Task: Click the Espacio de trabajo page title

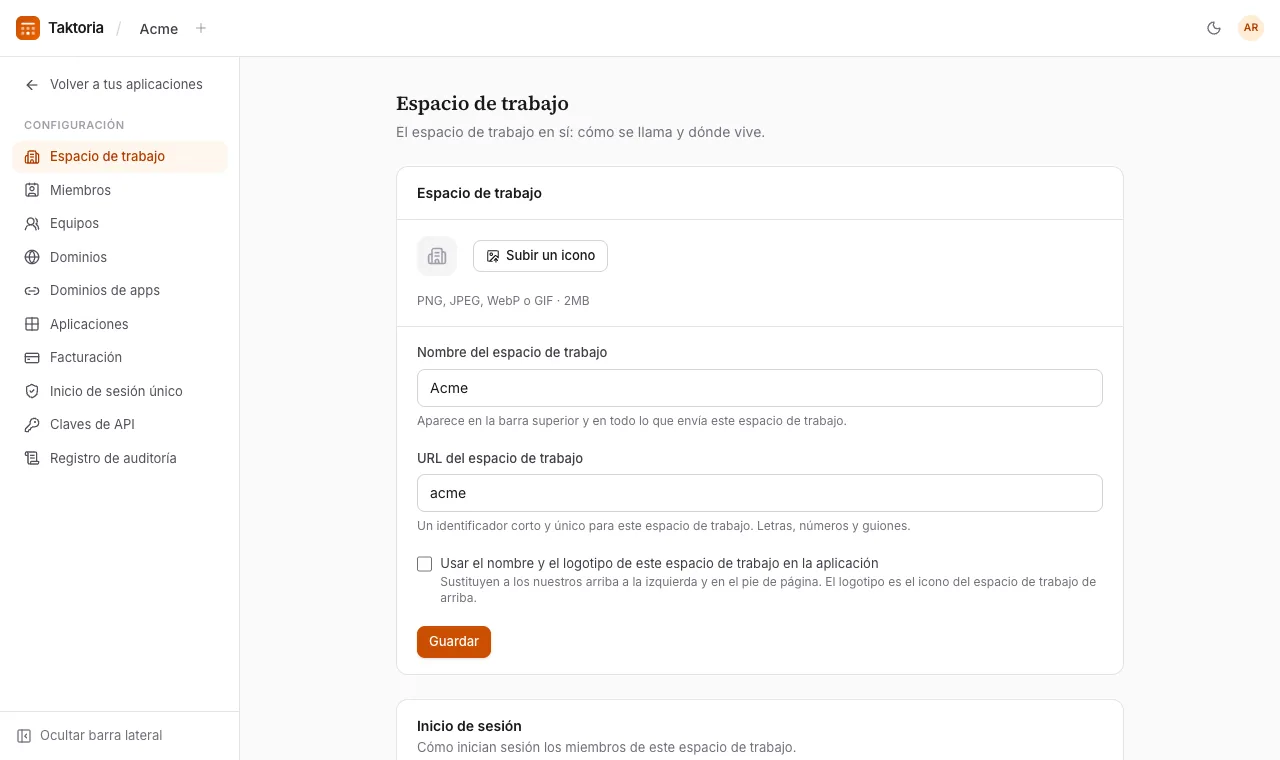Action: click(x=482, y=103)
